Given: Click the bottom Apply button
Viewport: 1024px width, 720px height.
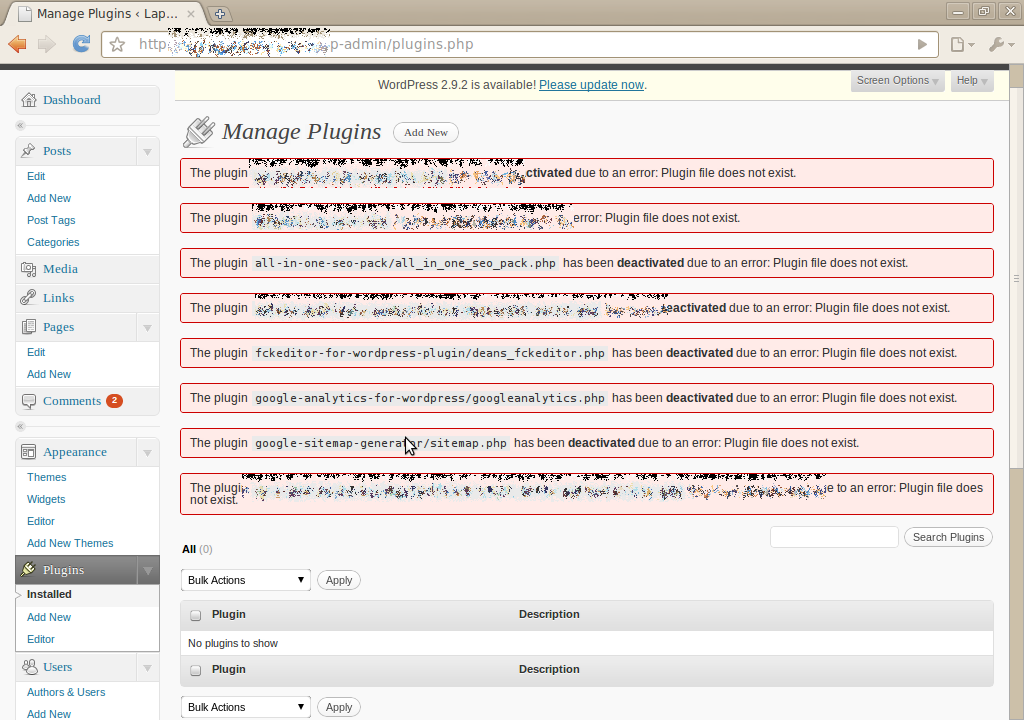Looking at the screenshot, I should (339, 707).
